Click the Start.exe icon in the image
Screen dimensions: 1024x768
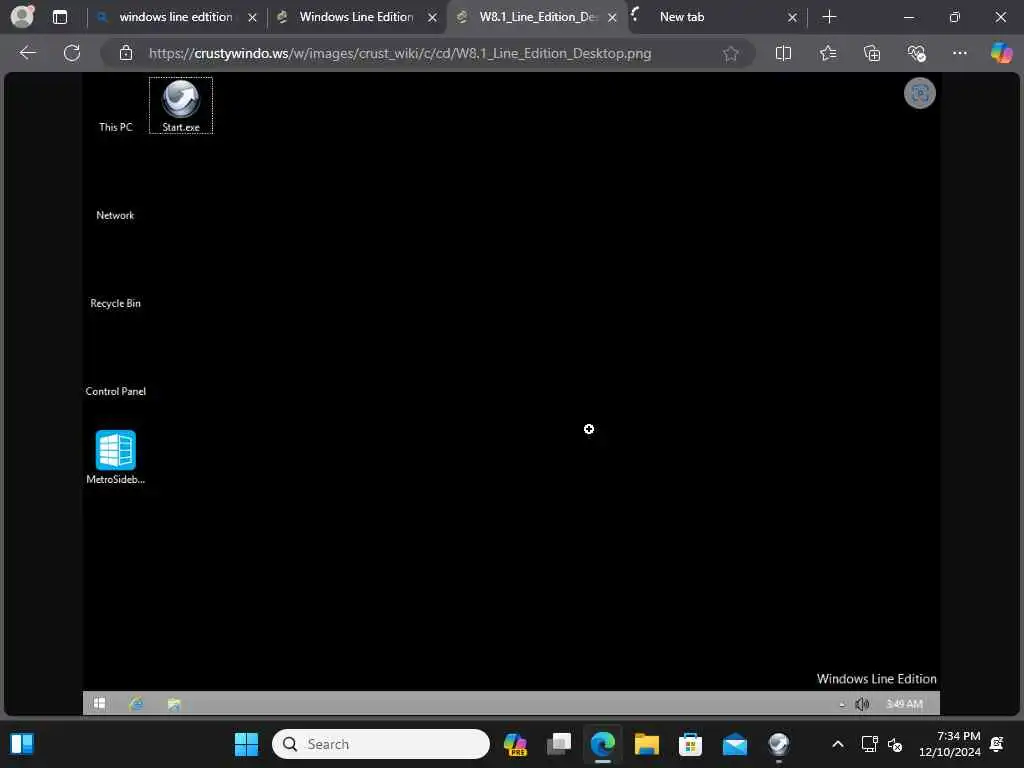pyautogui.click(x=181, y=105)
